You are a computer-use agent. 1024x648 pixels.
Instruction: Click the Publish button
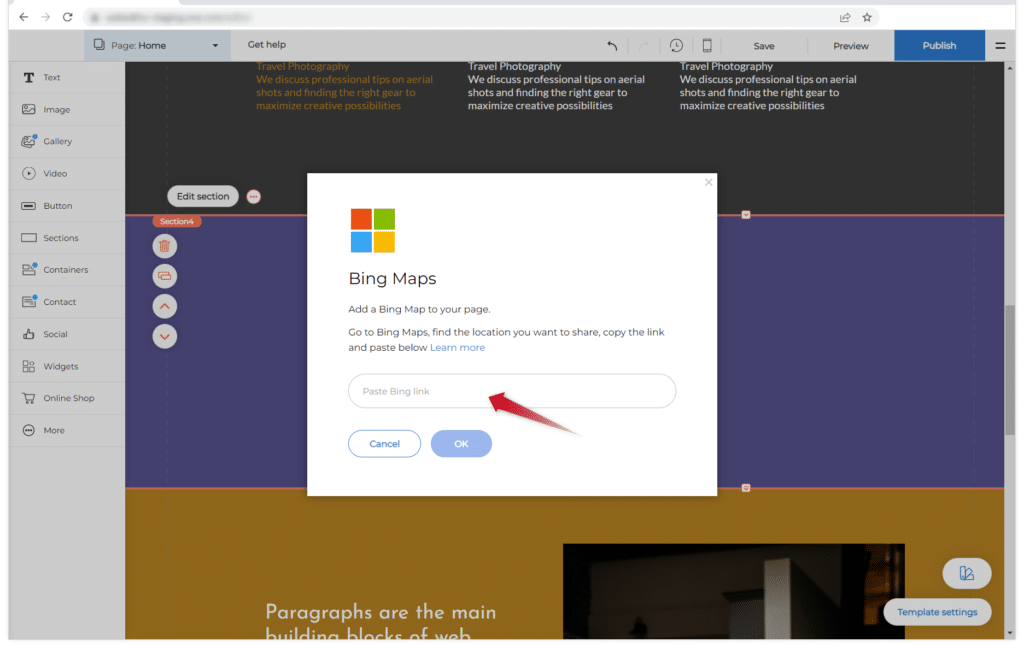coord(939,45)
